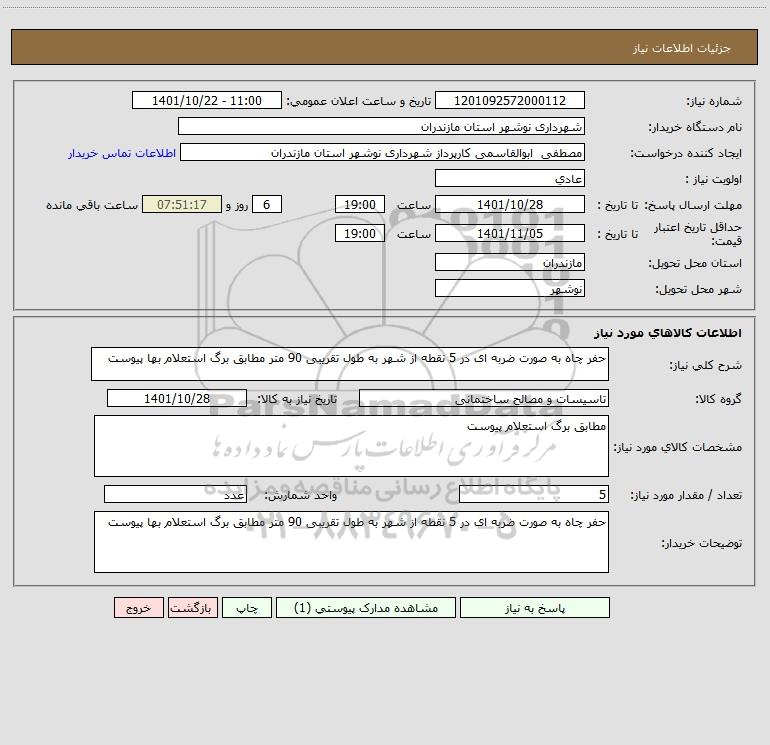Click section title 'اطلاعات کالاهای مورد نیاز'
Screen dimensions: 770x745
667,333
